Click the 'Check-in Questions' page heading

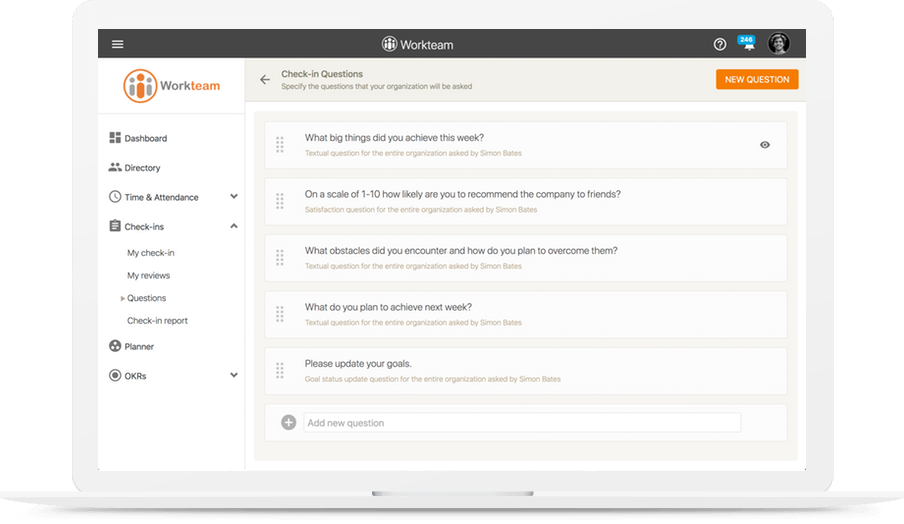322,74
